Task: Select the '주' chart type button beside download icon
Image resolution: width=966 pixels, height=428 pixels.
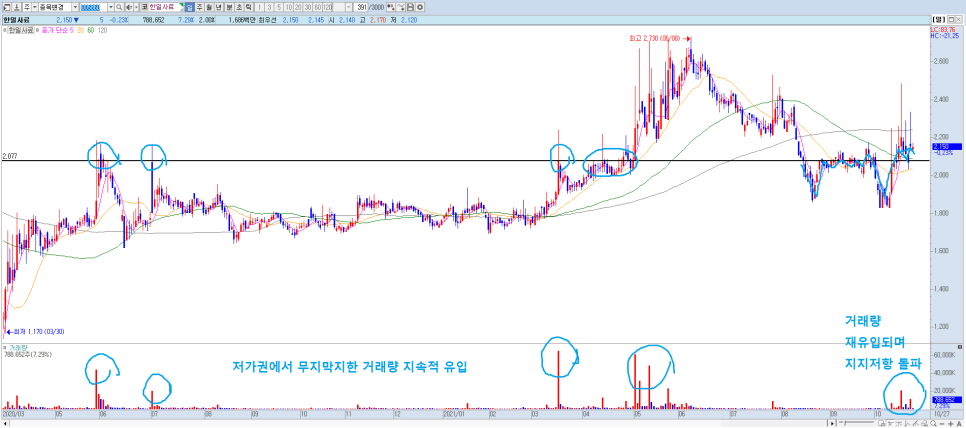Action: [x=26, y=7]
